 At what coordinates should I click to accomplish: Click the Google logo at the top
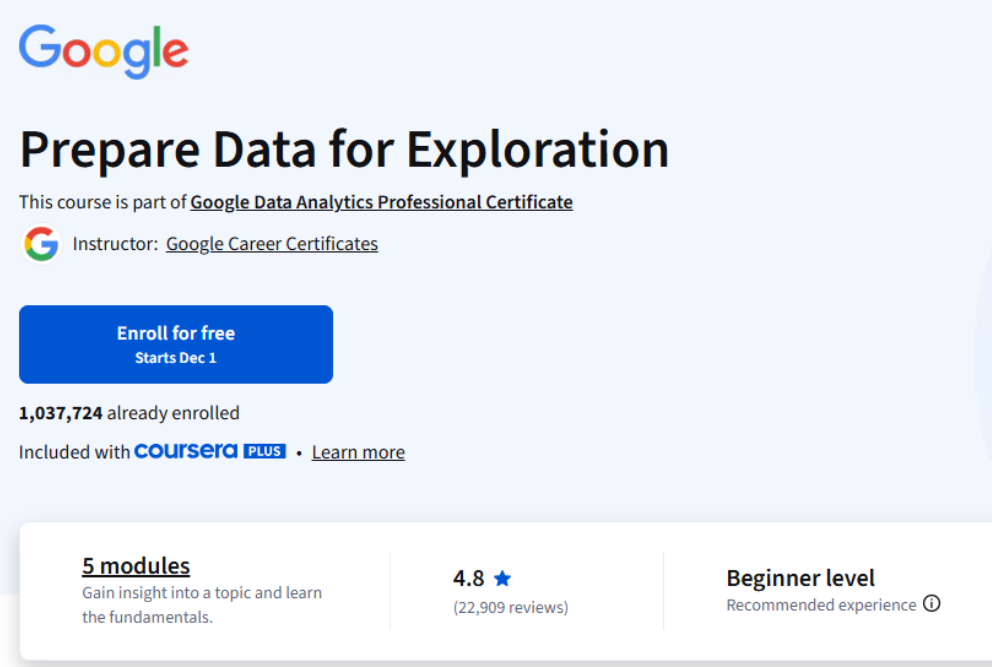[103, 50]
